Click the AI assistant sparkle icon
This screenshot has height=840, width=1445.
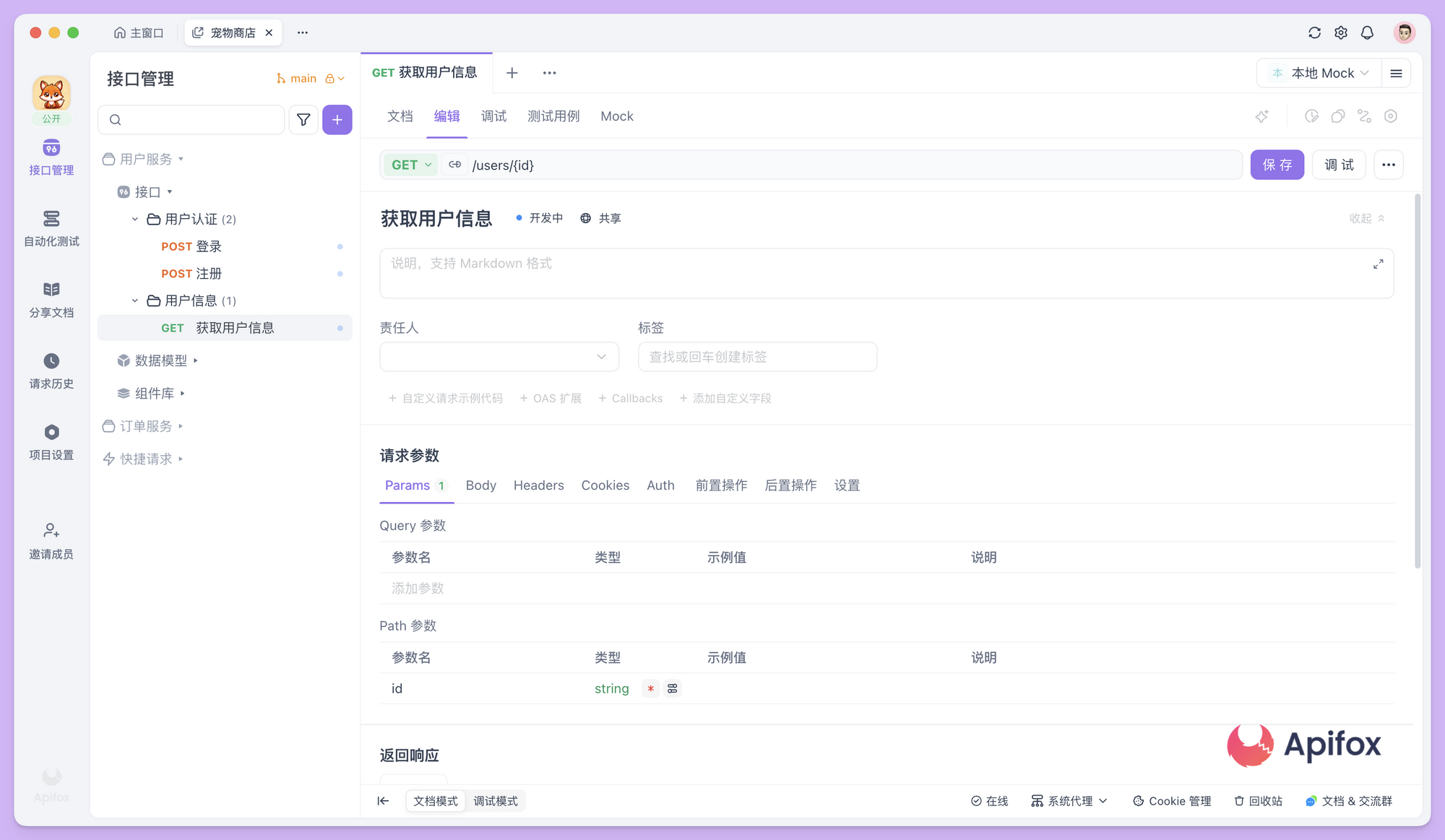[1262, 116]
